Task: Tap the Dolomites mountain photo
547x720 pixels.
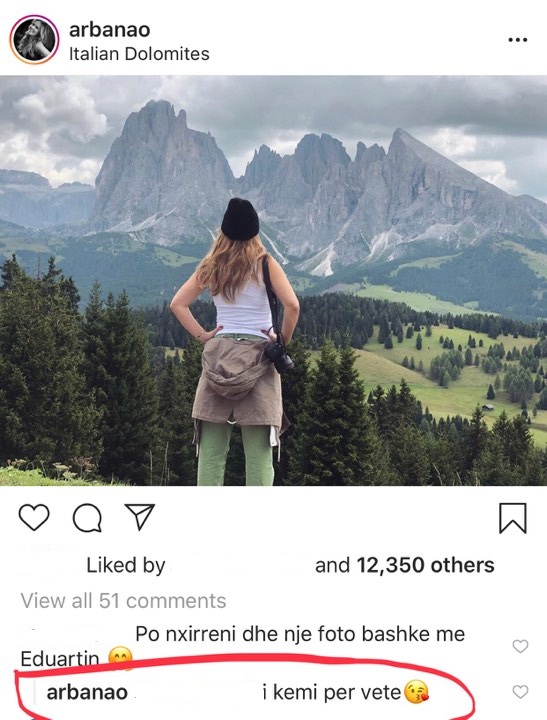Action: pos(273,281)
